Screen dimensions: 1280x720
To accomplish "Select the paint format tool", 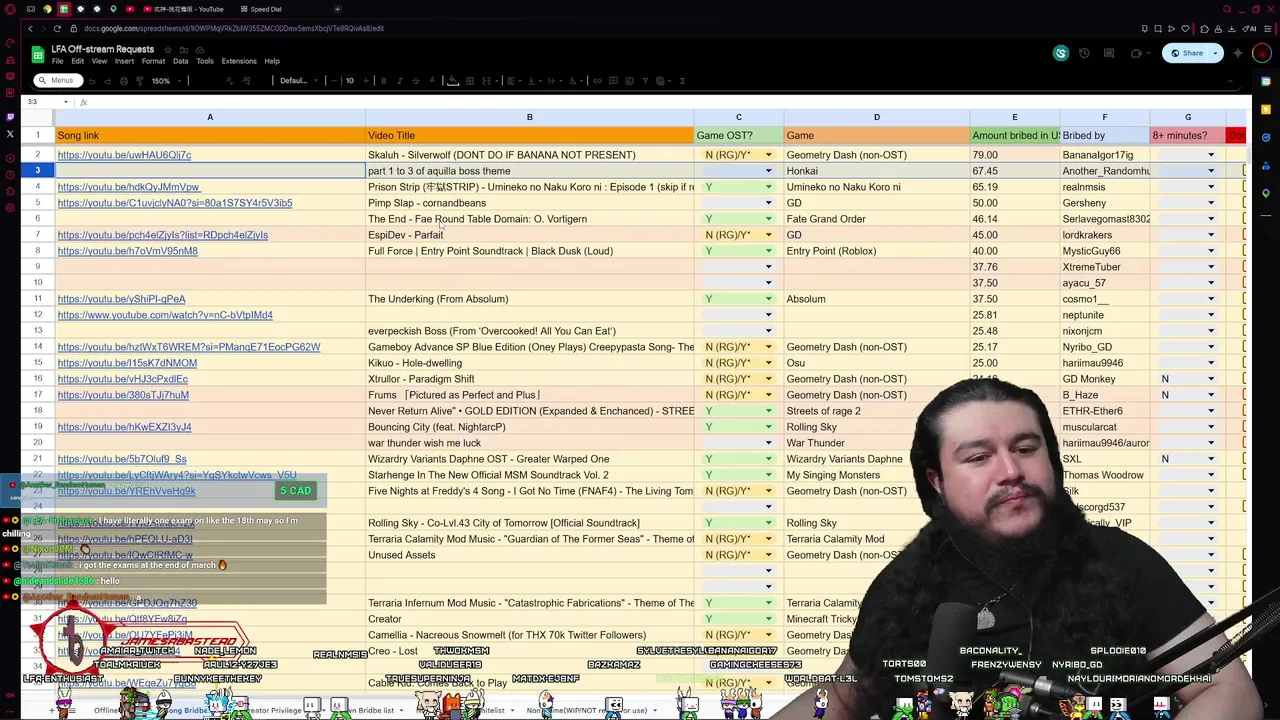I will (x=139, y=80).
